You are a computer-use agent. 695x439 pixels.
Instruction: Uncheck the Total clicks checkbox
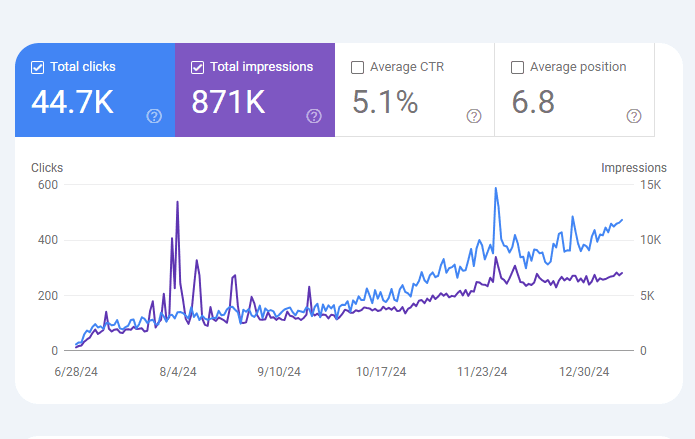tap(38, 68)
